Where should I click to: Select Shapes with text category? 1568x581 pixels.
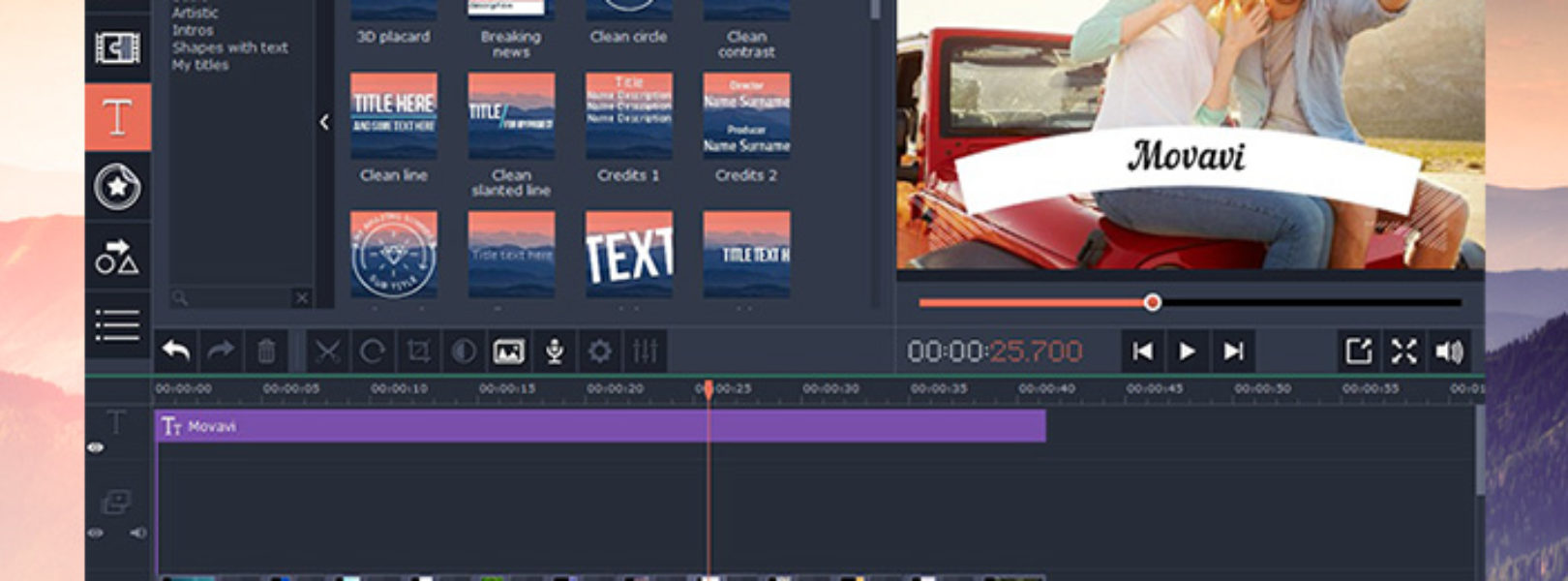point(229,46)
